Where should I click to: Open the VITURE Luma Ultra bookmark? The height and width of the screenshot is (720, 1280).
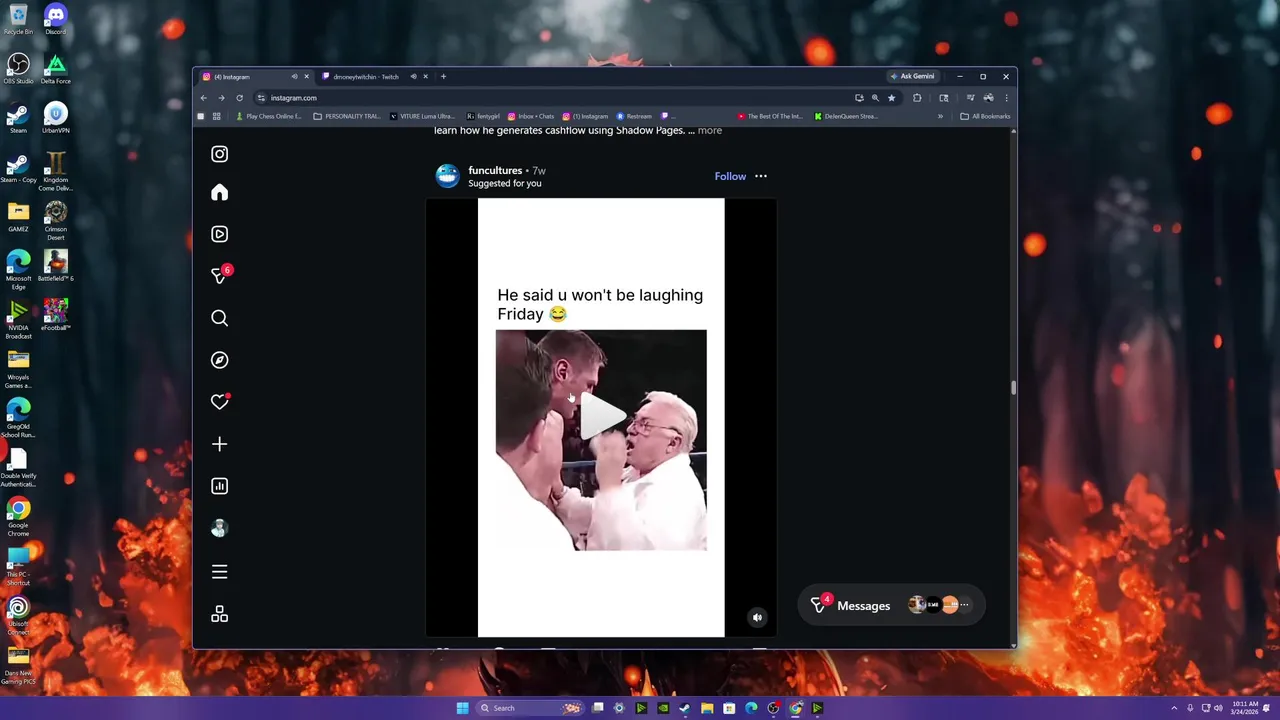[422, 116]
